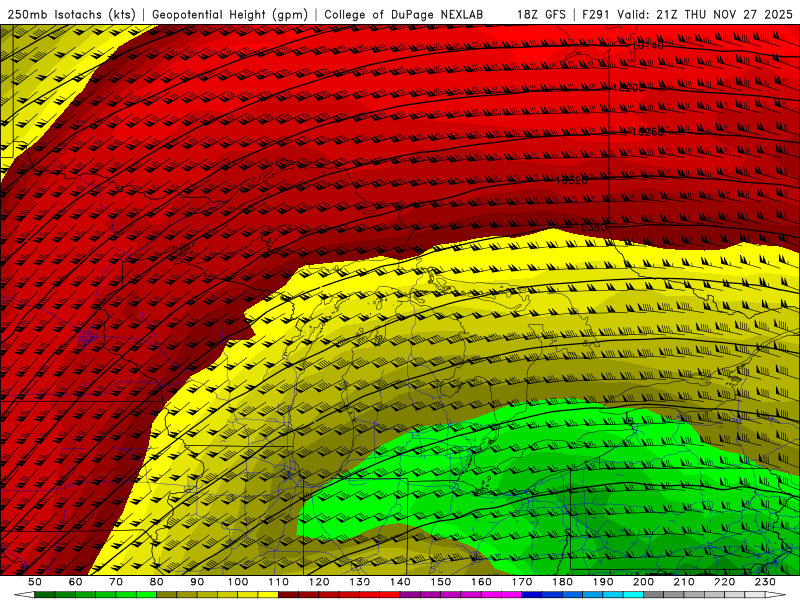
Task: Click the 210 value on the color scale
Action: 684,582
